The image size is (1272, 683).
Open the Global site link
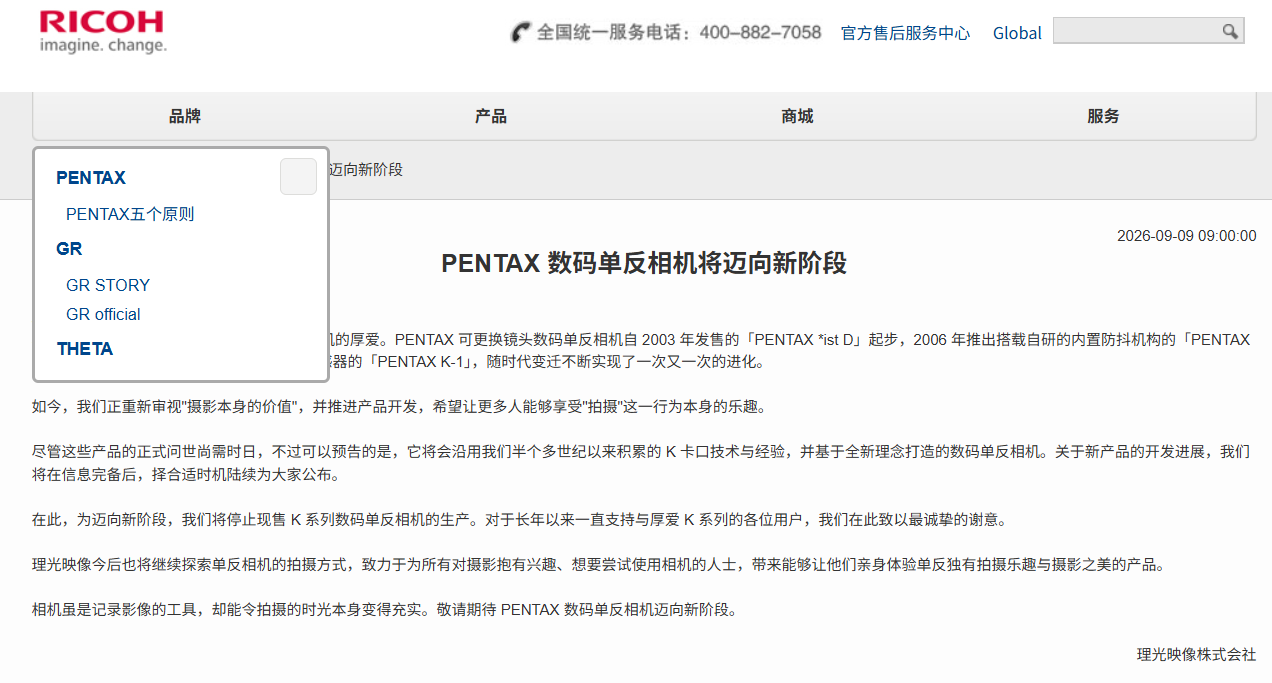click(x=1017, y=33)
